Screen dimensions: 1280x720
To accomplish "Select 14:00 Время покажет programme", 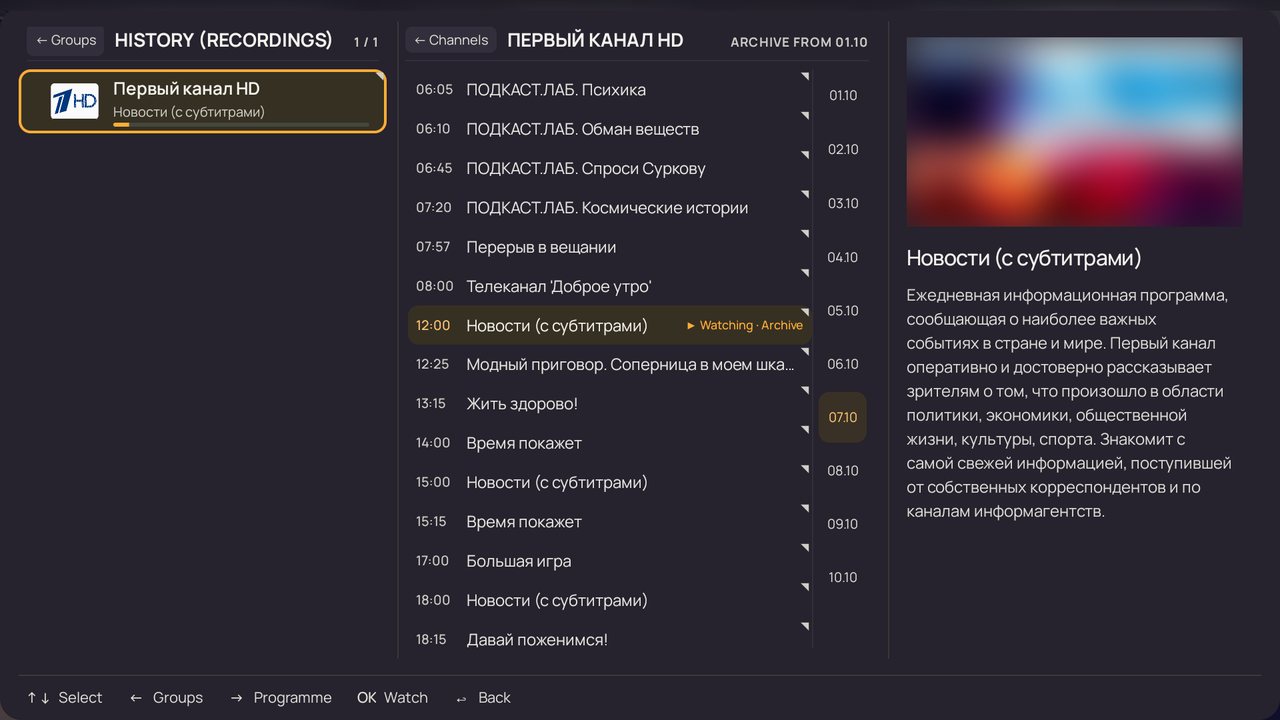I will point(610,443).
